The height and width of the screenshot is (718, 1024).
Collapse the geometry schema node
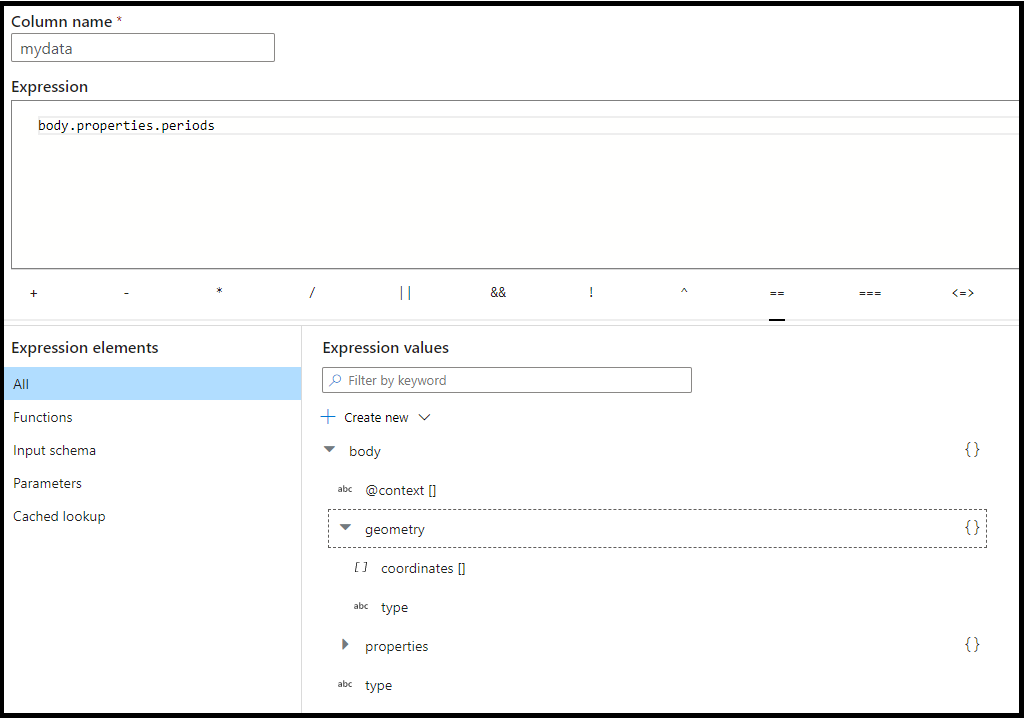point(345,528)
